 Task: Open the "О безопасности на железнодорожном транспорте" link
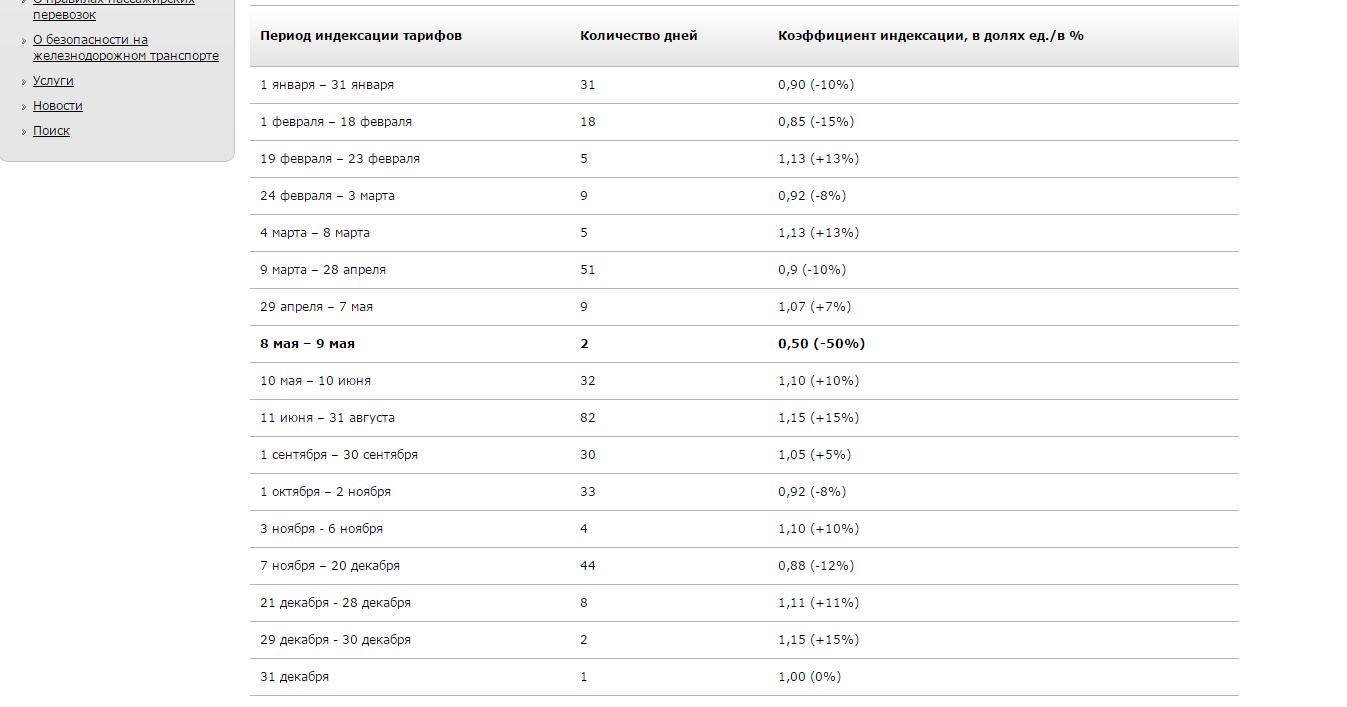click(125, 48)
